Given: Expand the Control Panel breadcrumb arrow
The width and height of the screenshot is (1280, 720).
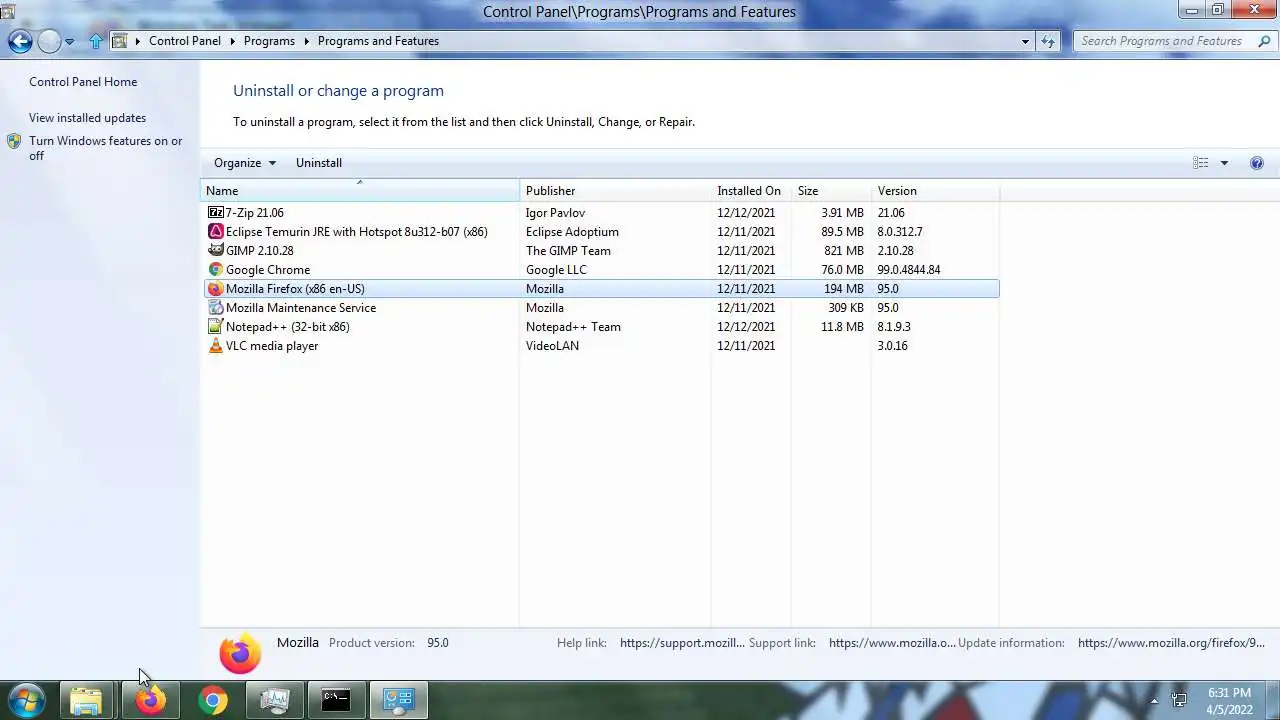Looking at the screenshot, I should [x=232, y=41].
